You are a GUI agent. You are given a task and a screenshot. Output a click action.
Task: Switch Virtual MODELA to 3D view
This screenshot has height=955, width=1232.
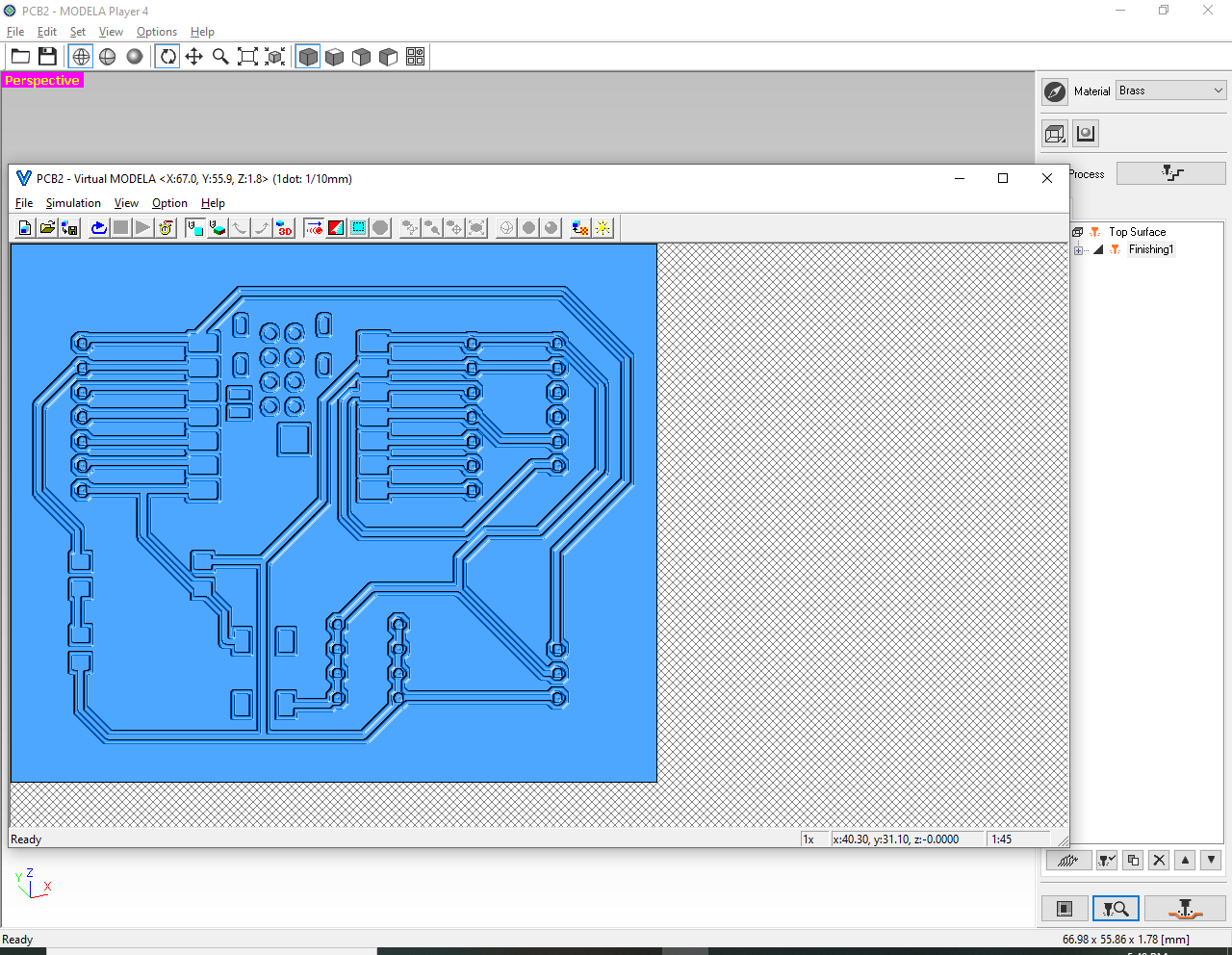284,227
